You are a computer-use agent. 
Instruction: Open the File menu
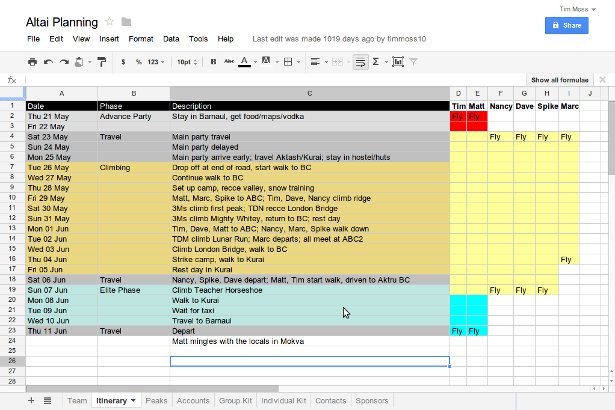[33, 39]
